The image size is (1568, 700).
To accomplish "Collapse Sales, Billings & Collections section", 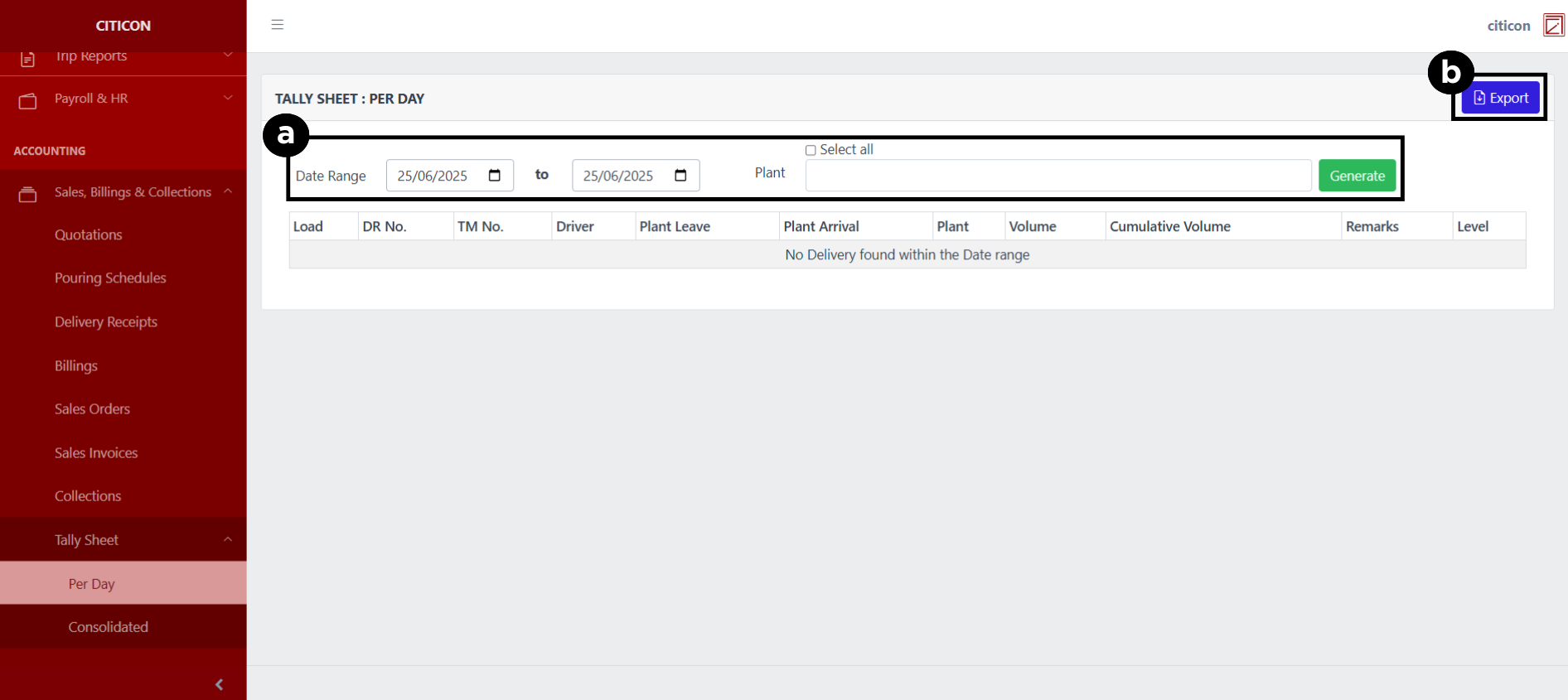I will [x=228, y=191].
